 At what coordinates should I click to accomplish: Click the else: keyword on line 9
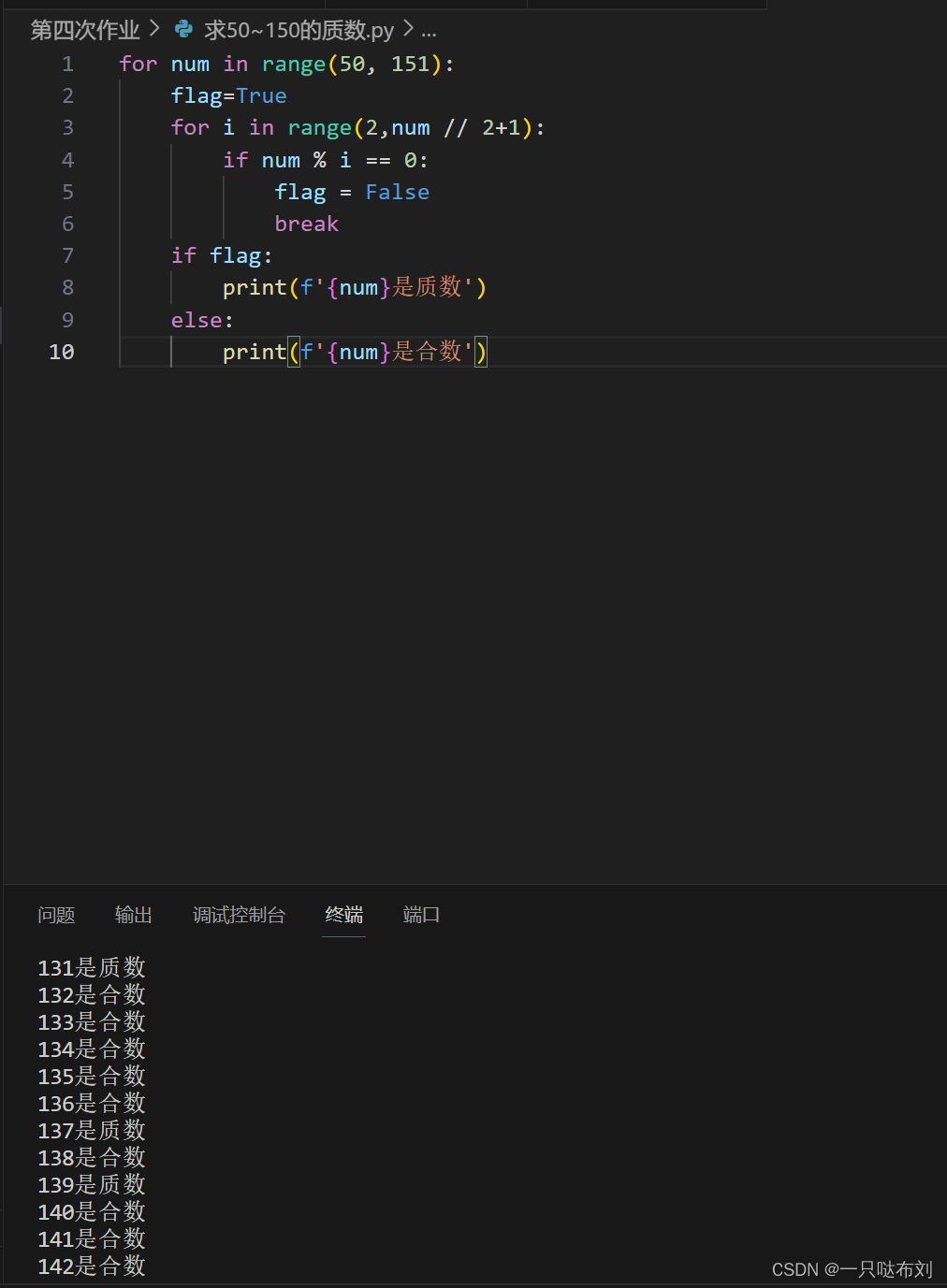tap(202, 320)
